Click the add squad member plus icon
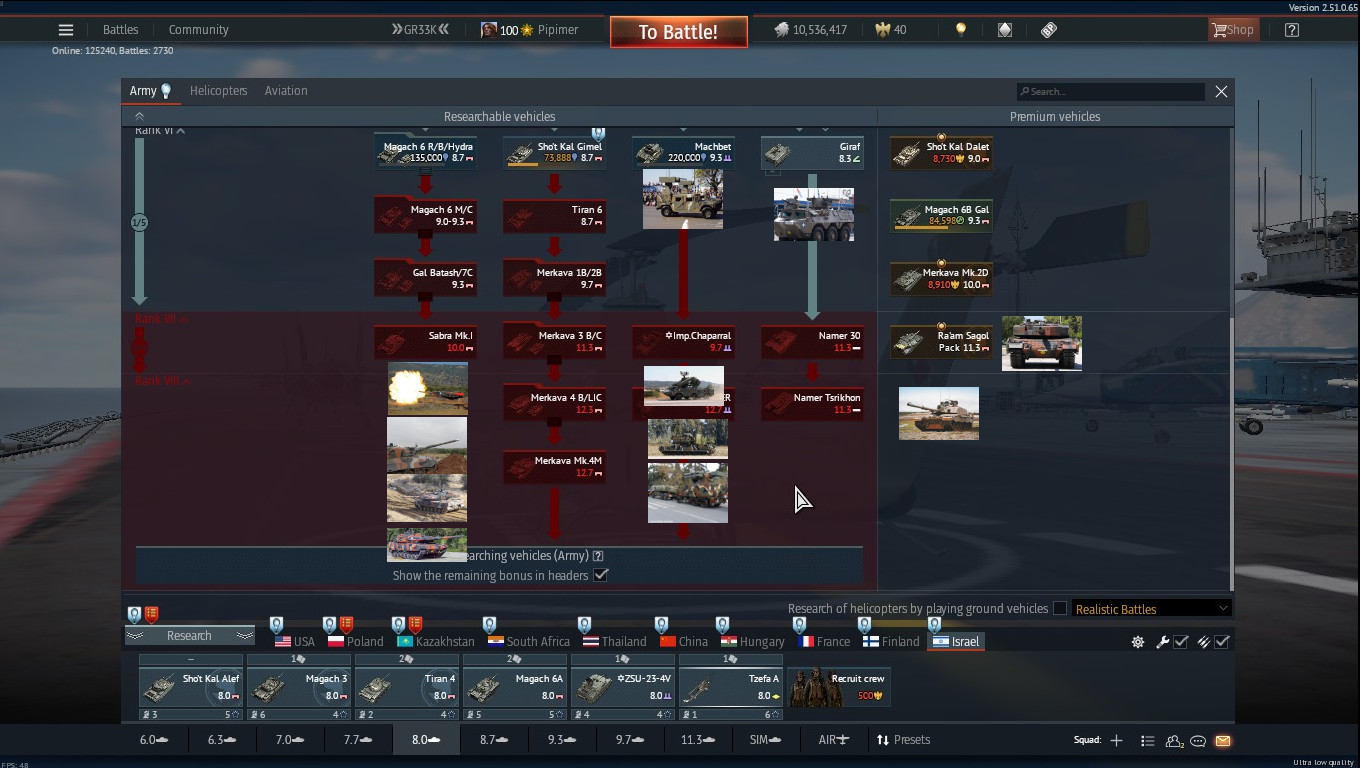 tap(1116, 741)
